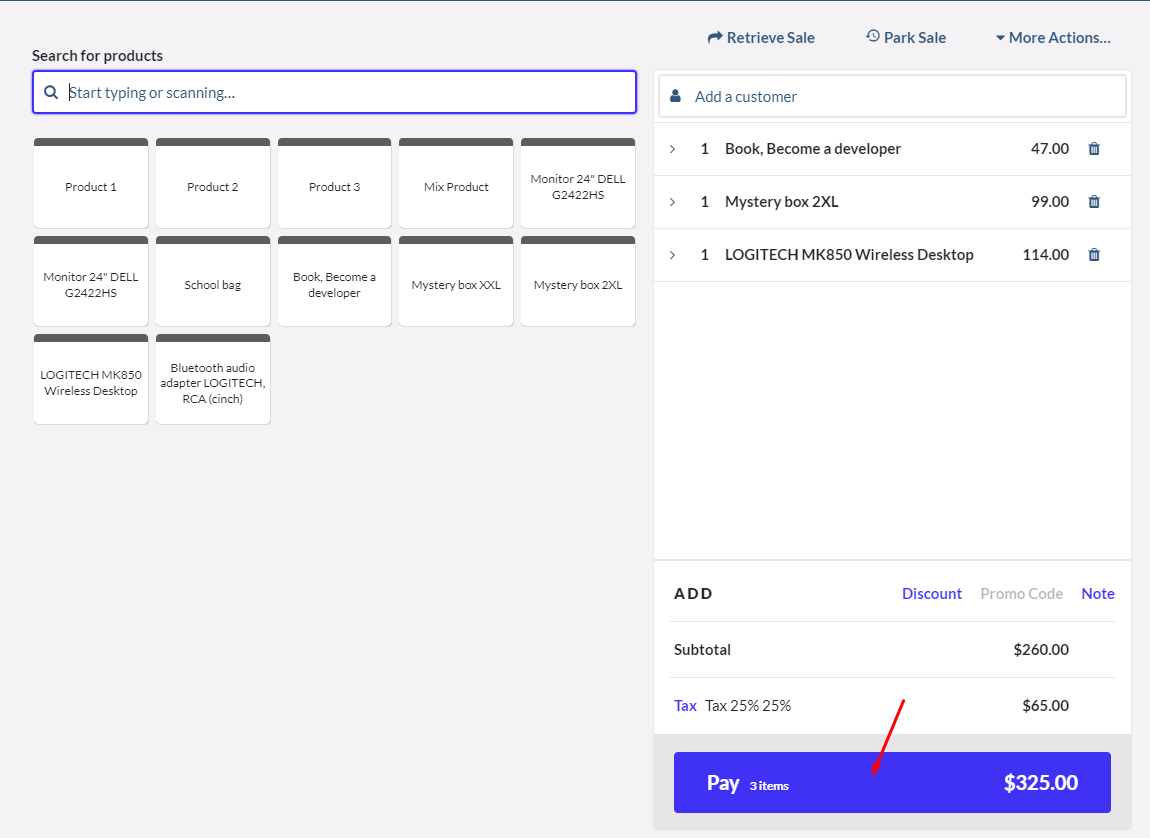The height and width of the screenshot is (838, 1150).
Task: Open the More Actions dropdown
Action: pyautogui.click(x=1053, y=38)
